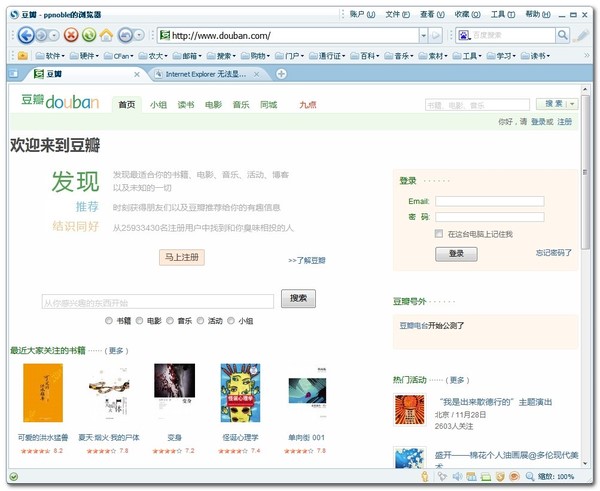Open a new tab with plus button
This screenshot has width=600, height=491.
point(281,74)
